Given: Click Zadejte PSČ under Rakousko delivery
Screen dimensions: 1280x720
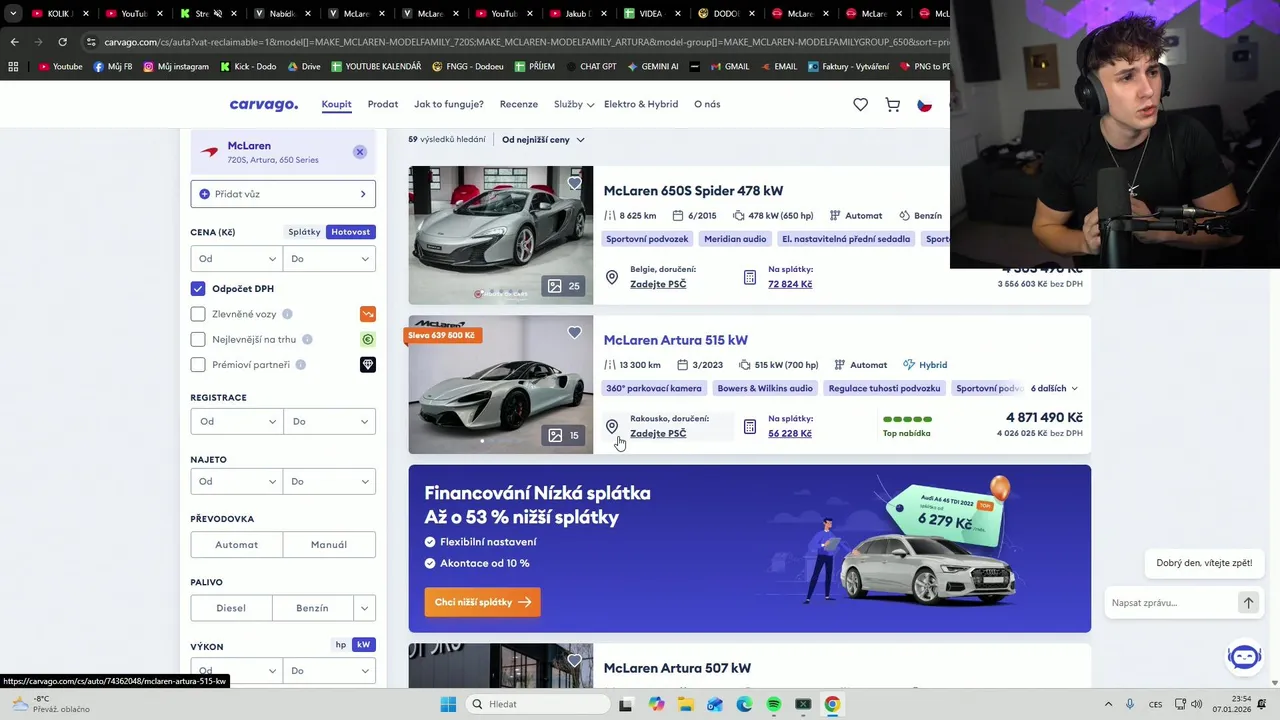Looking at the screenshot, I should pos(658,434).
